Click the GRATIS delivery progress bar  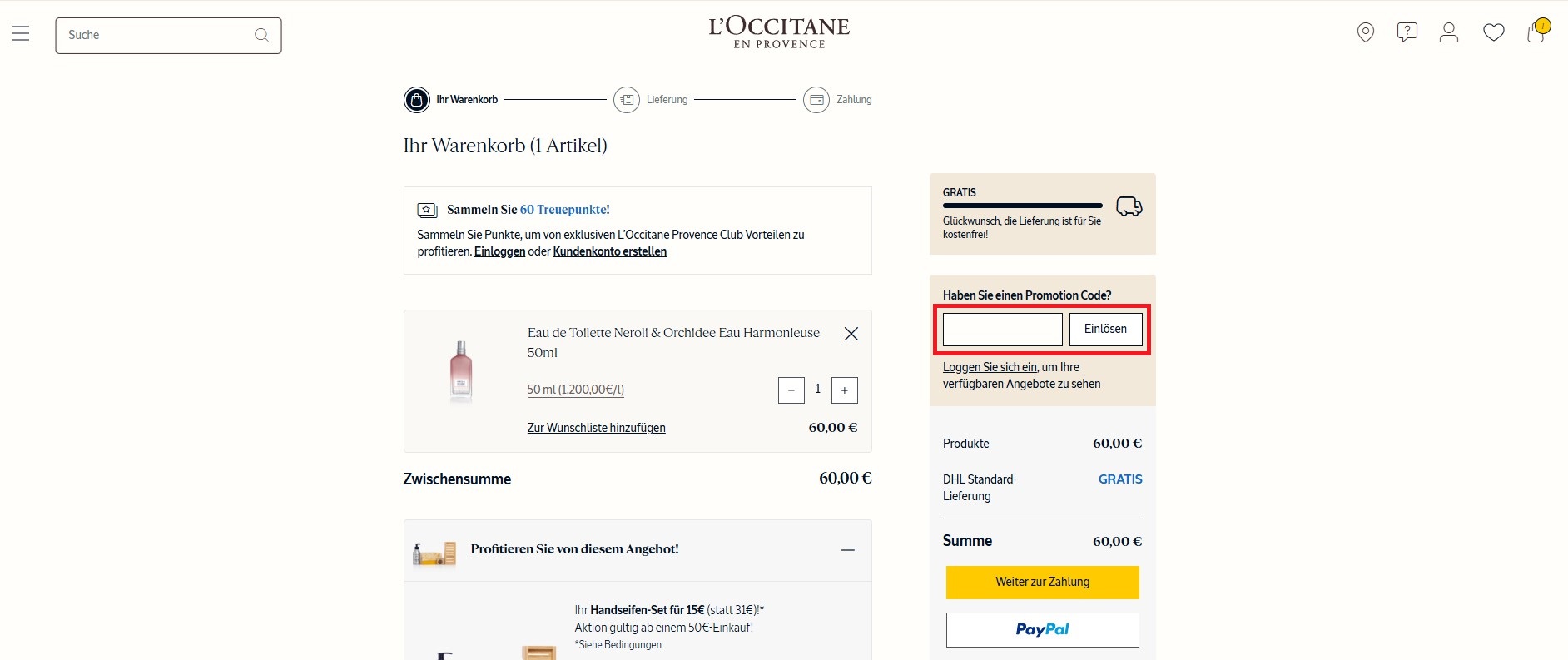(1023, 206)
